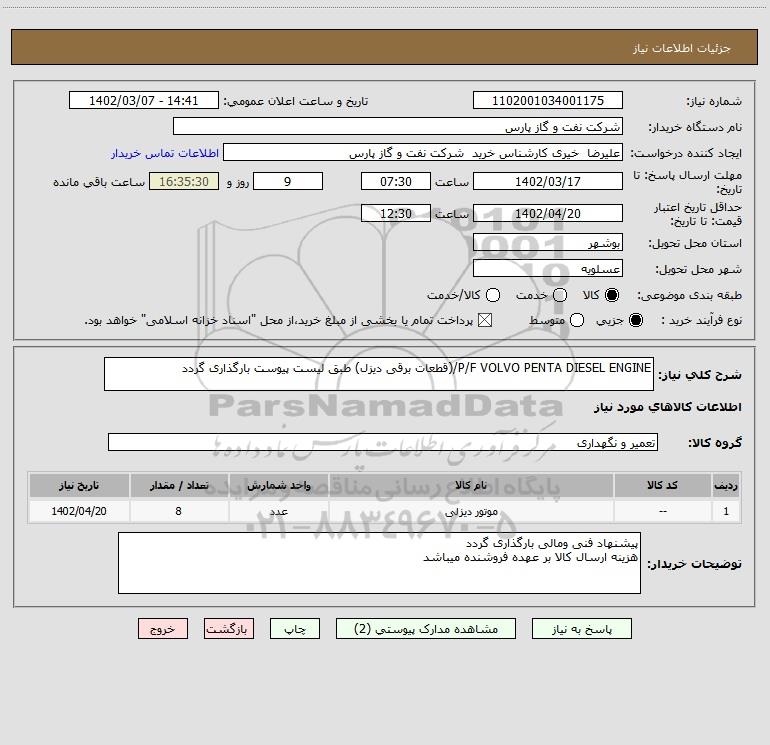770x745 pixels.
Task: Click the کد کالا column header
Action: click(662, 485)
